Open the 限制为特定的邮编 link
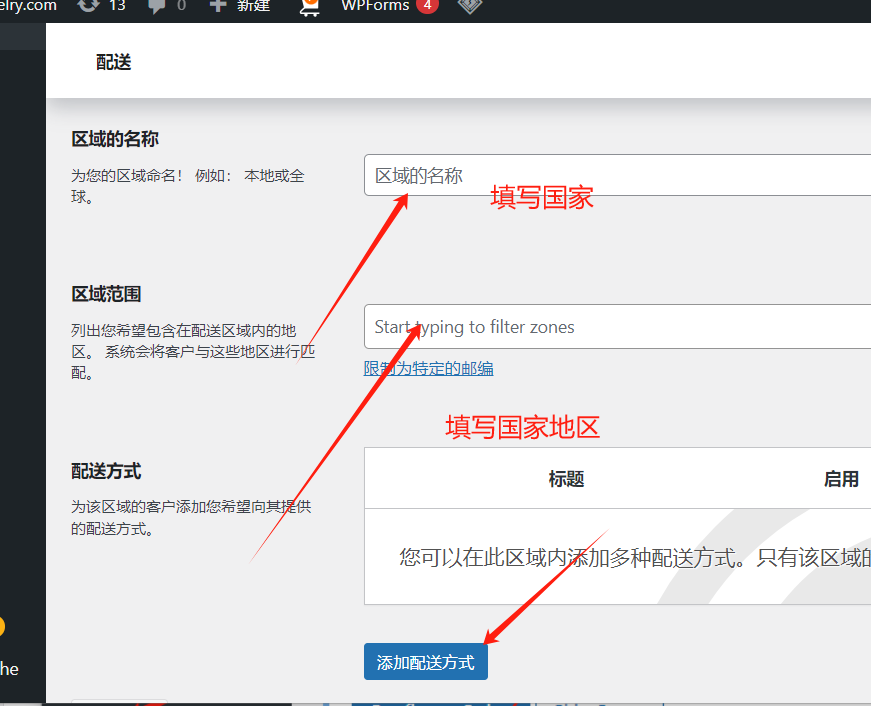871x706 pixels. [x=428, y=368]
